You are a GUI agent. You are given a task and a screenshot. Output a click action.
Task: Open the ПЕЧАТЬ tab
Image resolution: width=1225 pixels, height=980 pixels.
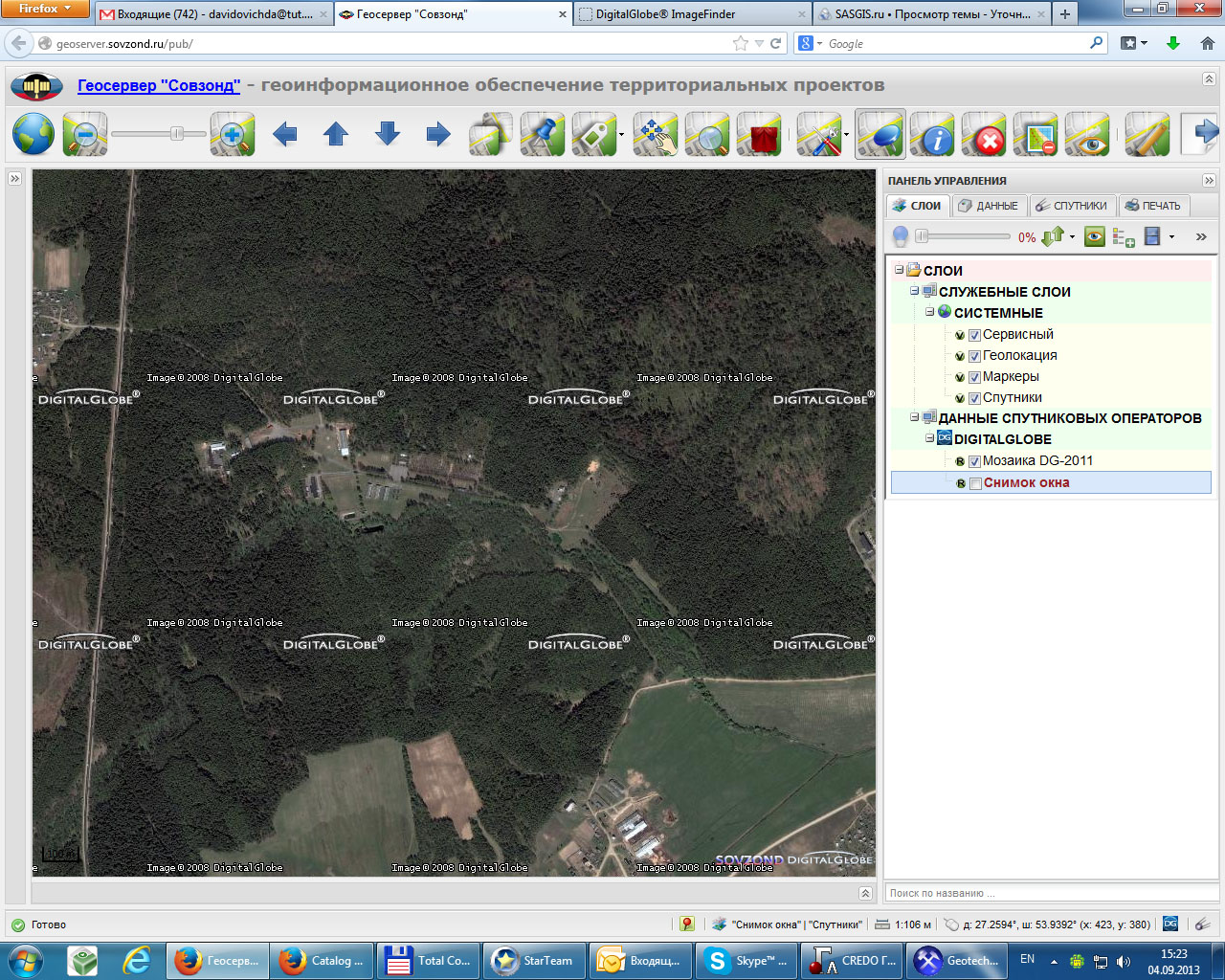tap(1153, 206)
